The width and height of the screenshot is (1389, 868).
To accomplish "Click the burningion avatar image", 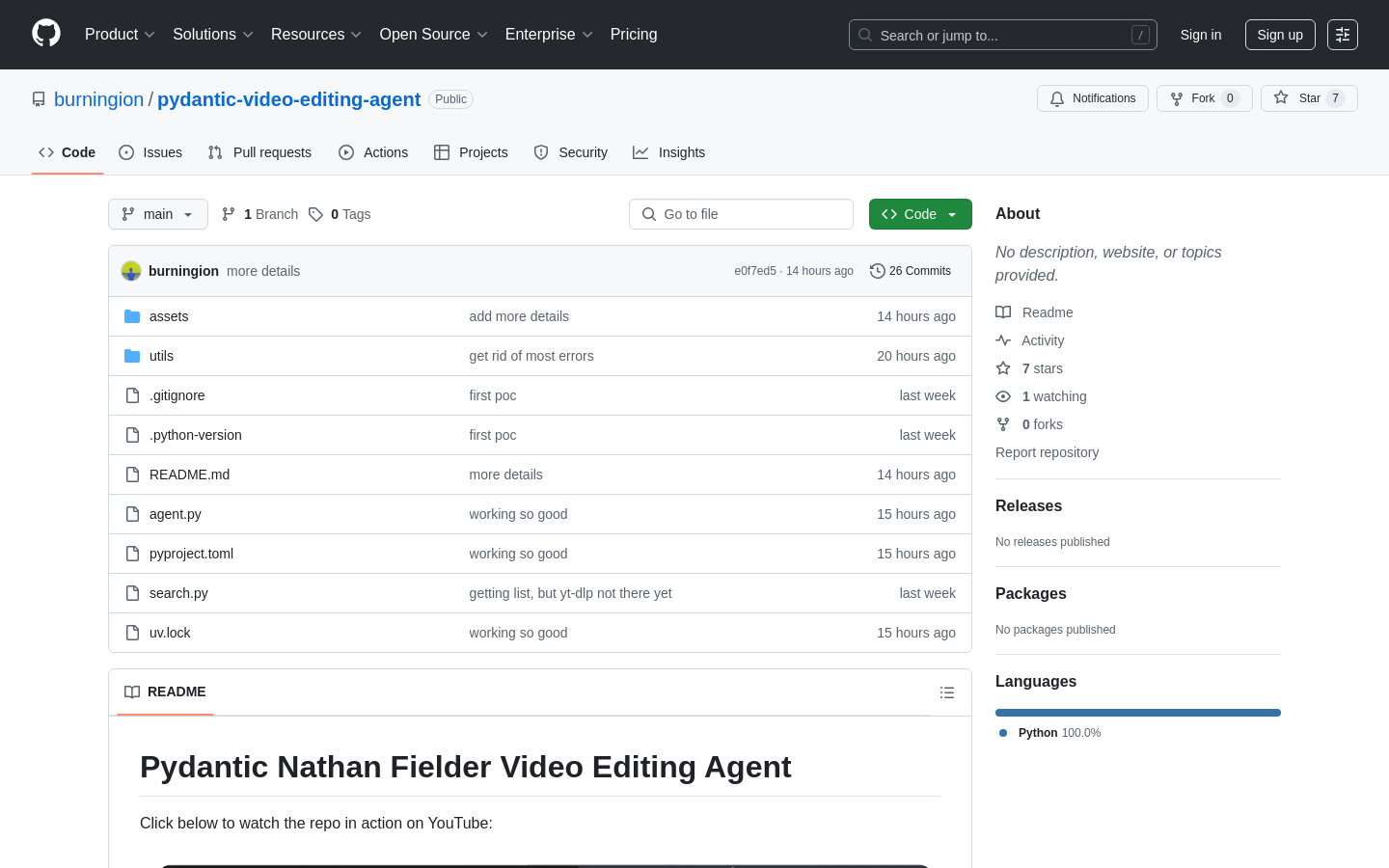I will [x=131, y=271].
